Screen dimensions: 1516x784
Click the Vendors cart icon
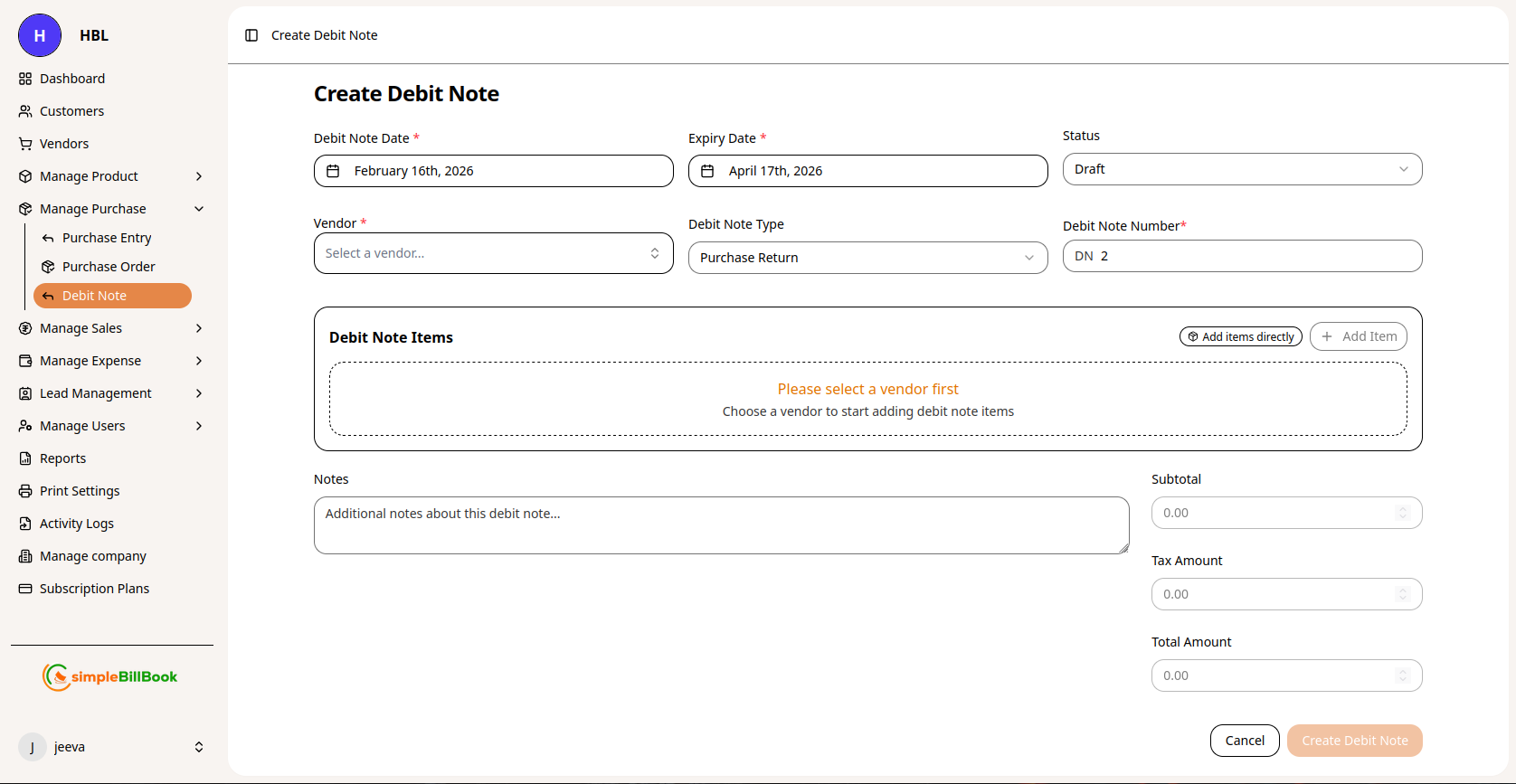point(25,144)
